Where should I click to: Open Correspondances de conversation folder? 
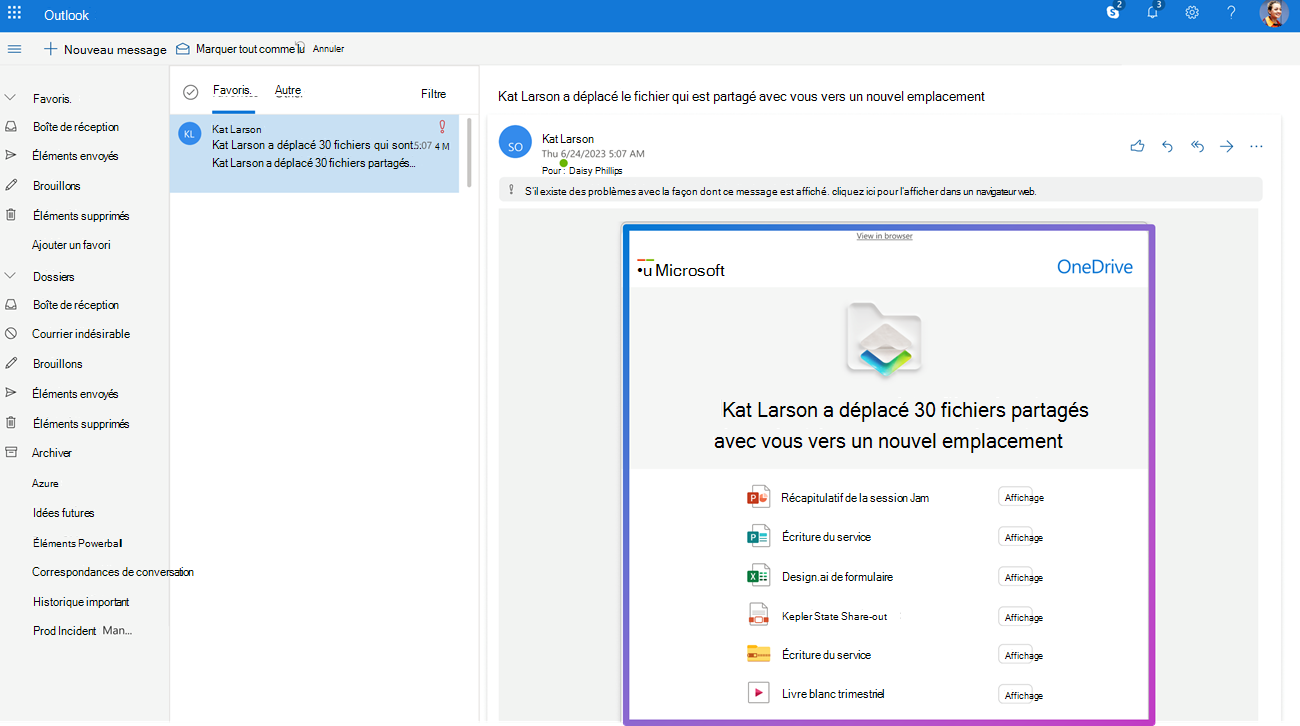point(113,572)
